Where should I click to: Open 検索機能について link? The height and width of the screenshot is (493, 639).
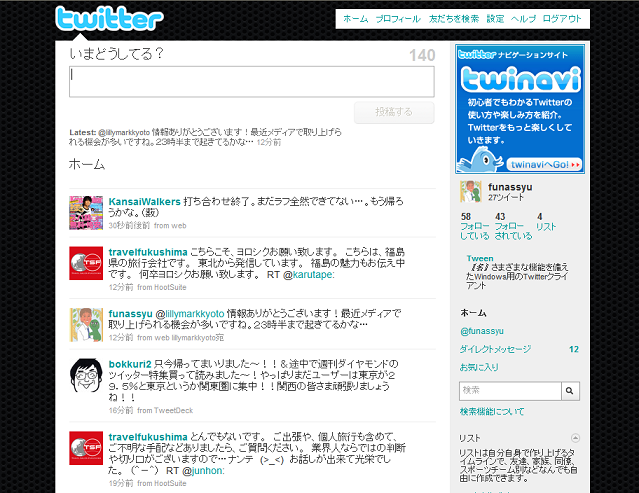(492, 412)
